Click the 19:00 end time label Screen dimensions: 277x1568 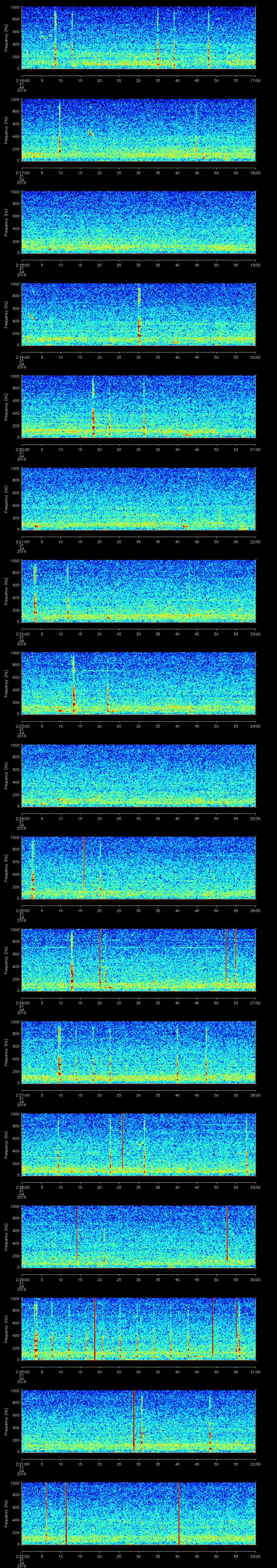[256, 265]
